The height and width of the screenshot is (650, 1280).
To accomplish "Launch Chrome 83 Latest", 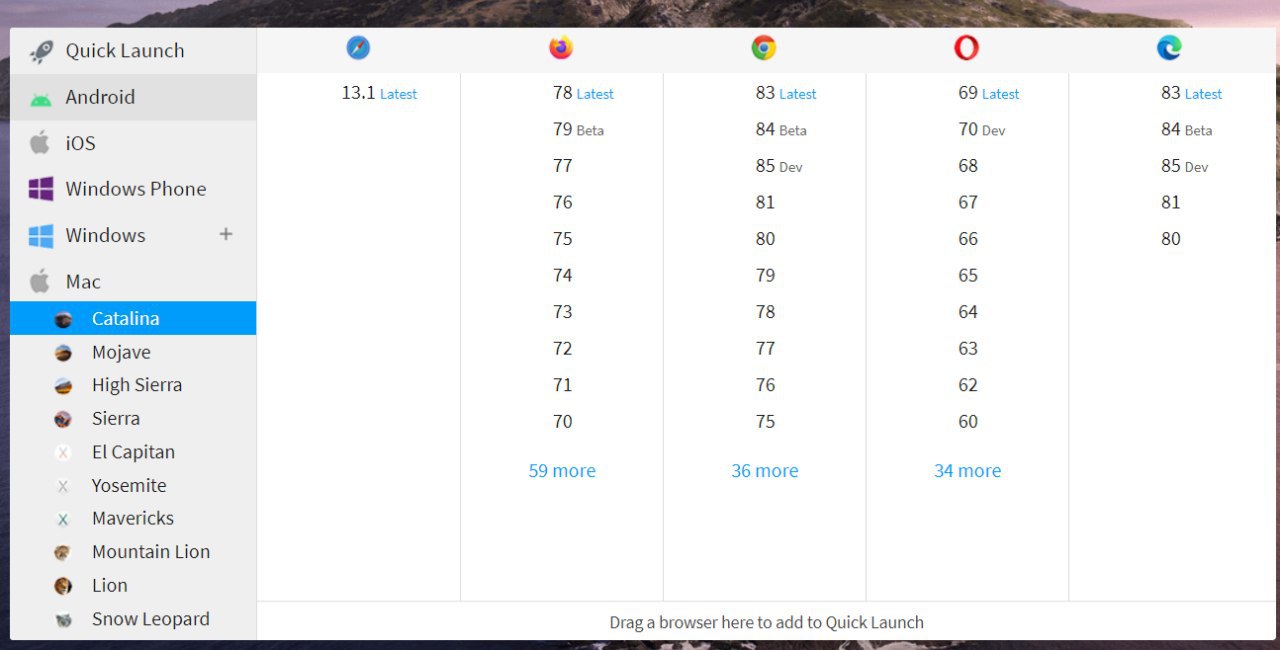I will click(786, 93).
